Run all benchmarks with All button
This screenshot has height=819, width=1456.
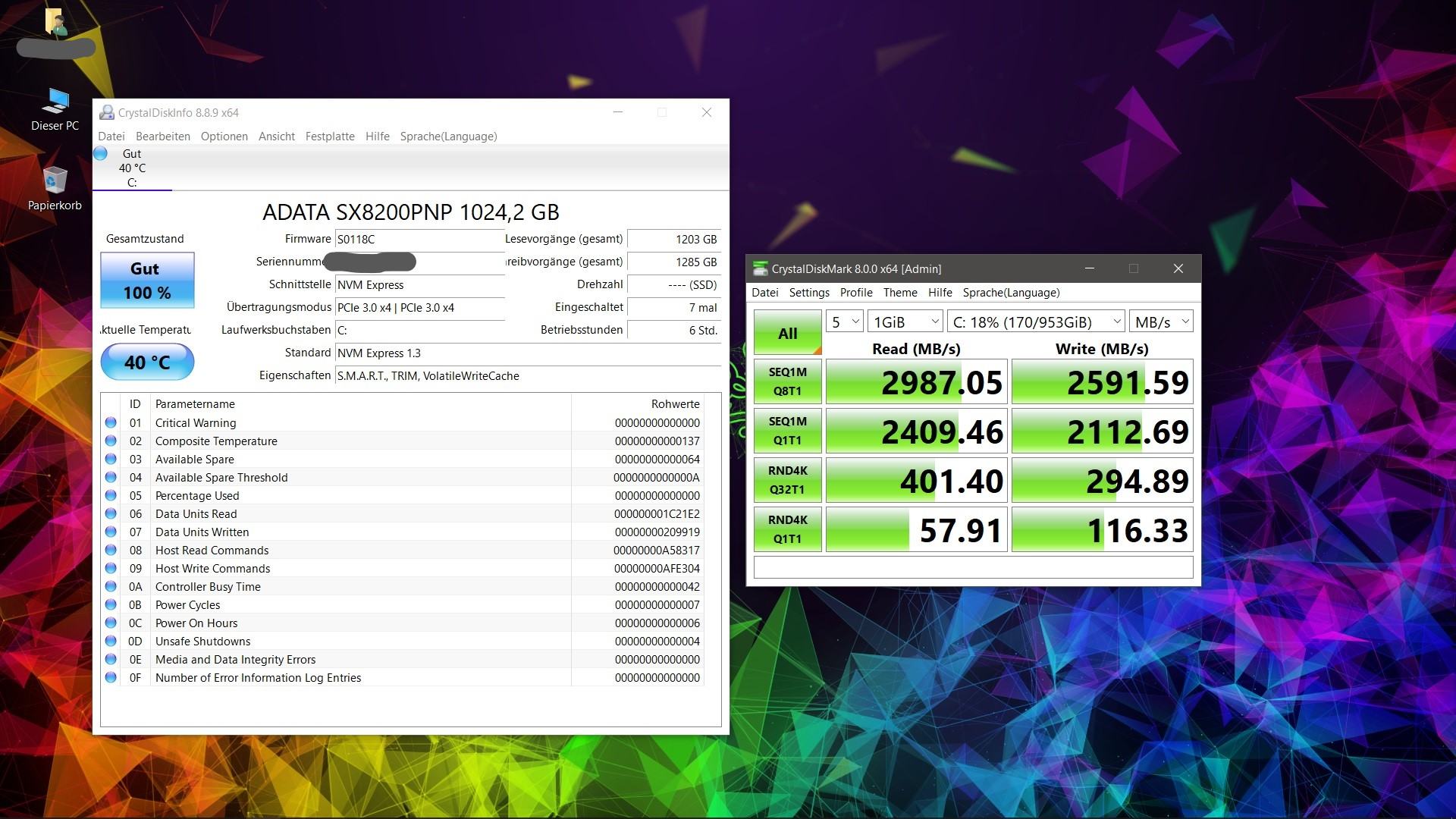(788, 332)
